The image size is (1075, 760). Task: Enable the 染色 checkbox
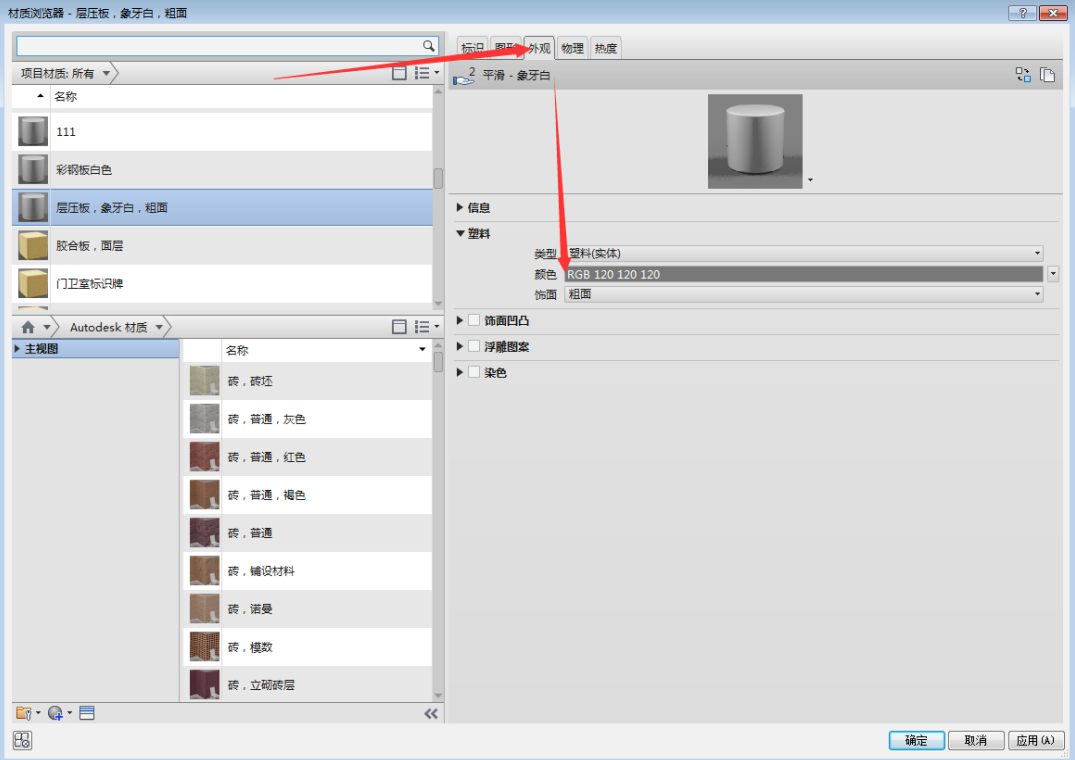coord(474,372)
